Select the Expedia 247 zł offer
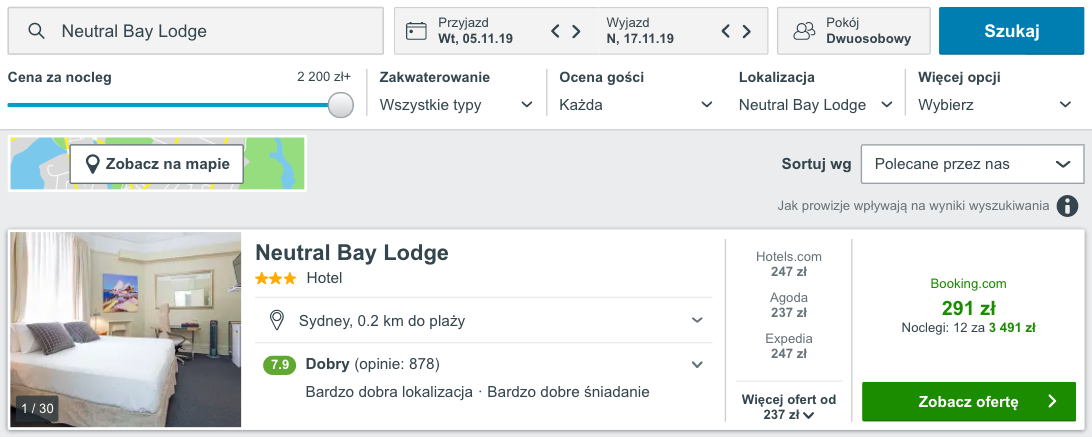The height and width of the screenshot is (437, 1092). click(x=788, y=346)
